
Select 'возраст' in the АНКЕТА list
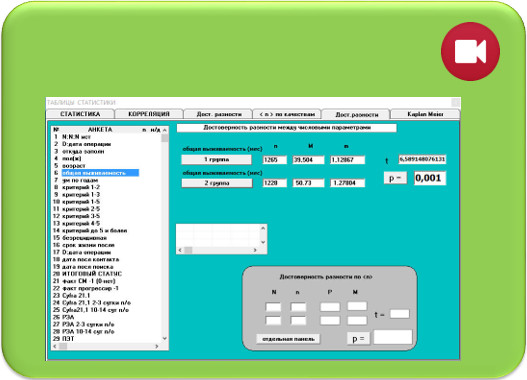click(x=74, y=166)
